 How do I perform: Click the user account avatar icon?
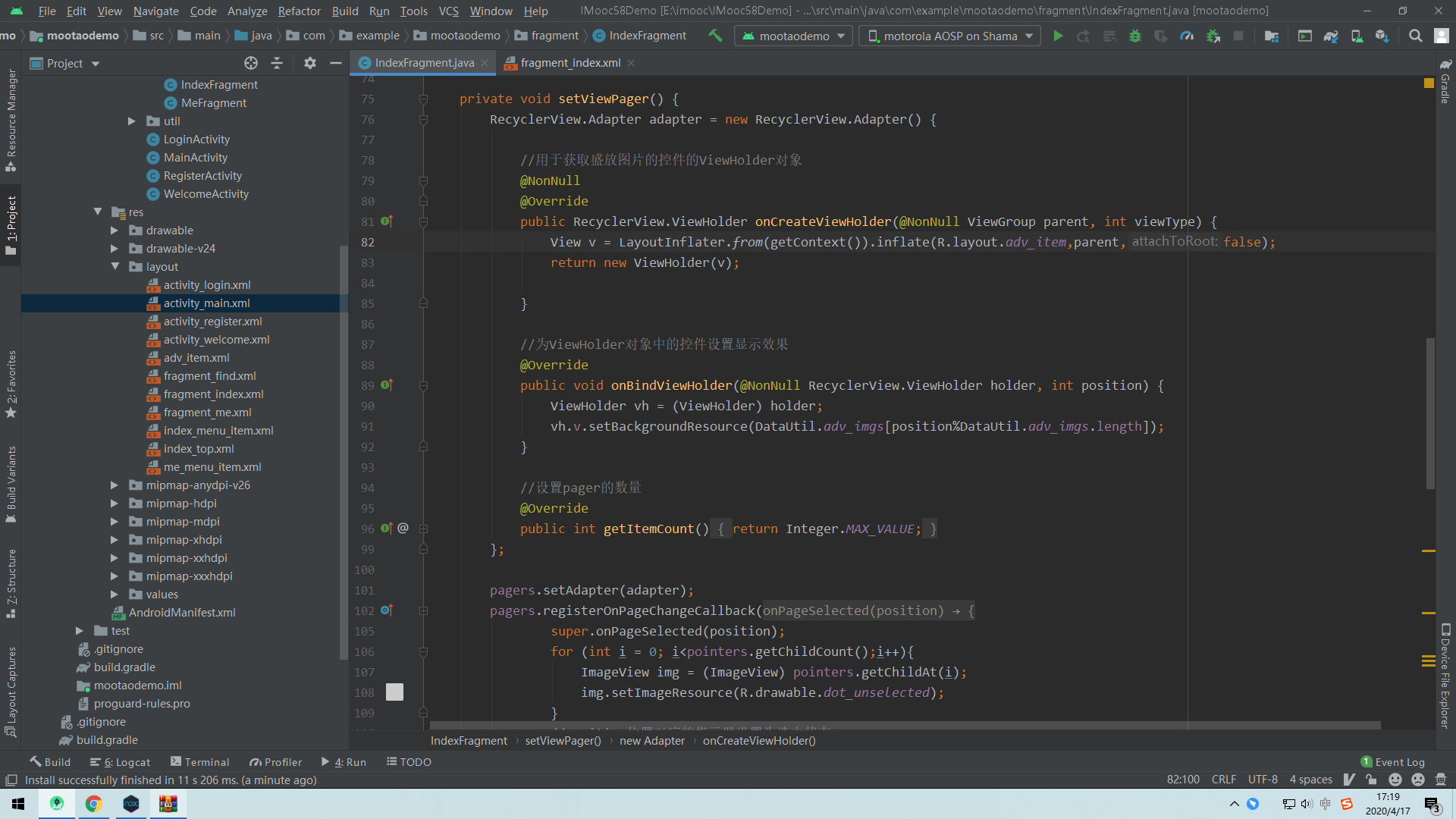click(1442, 36)
